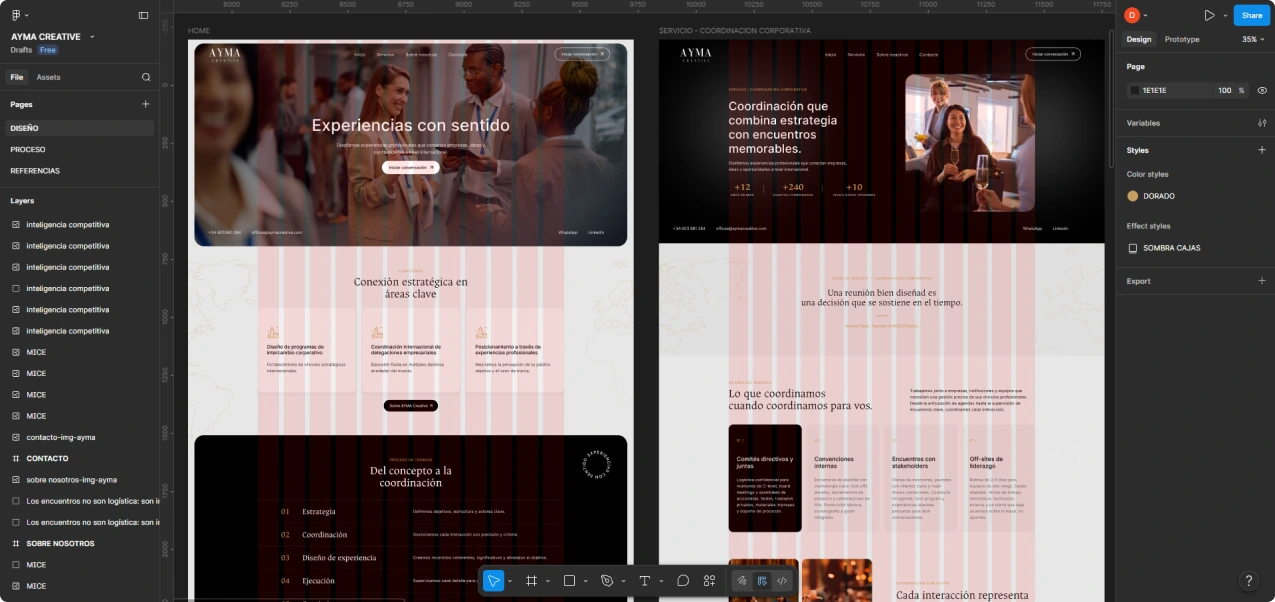
Task: Open the zoom level 35% dropdown
Action: click(1254, 39)
